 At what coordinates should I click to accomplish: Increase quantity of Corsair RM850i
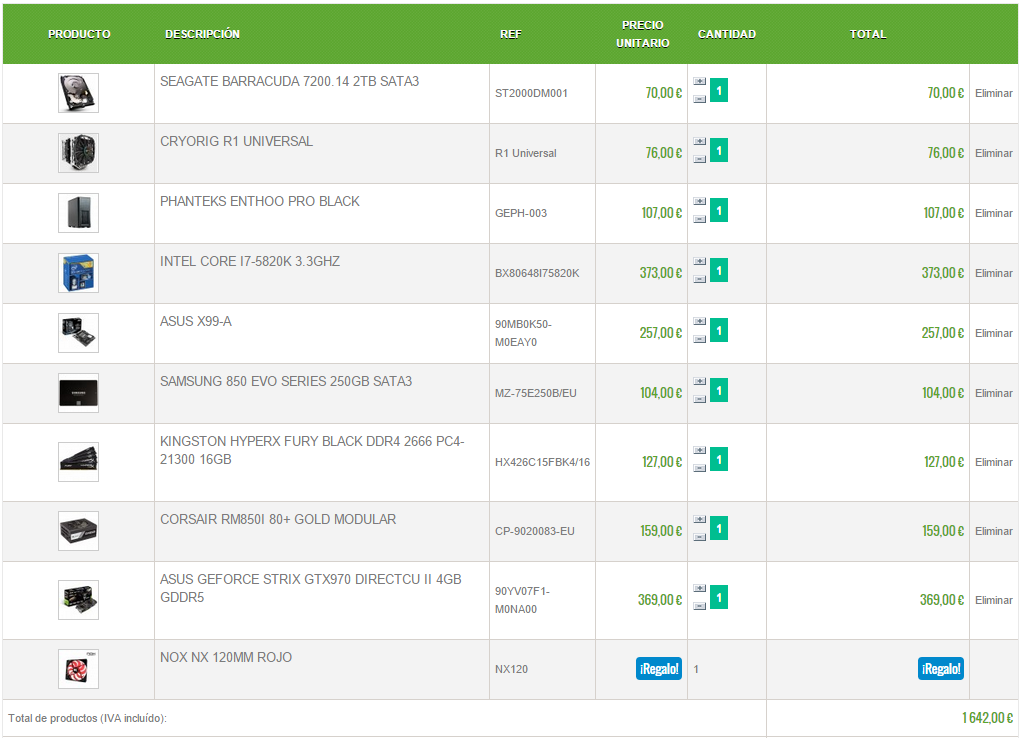point(699,520)
